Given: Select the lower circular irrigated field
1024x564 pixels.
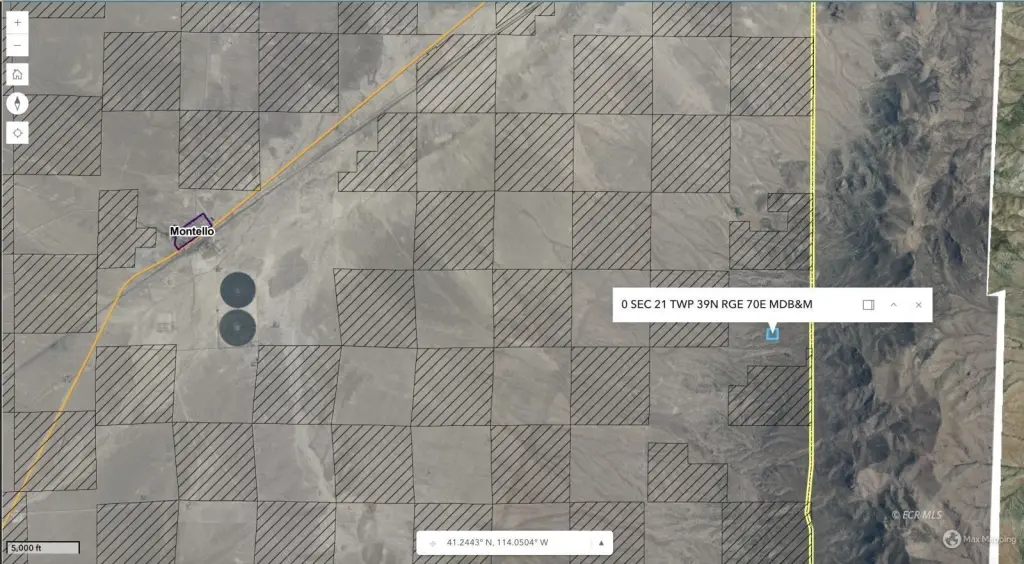Looking at the screenshot, I should tap(237, 328).
